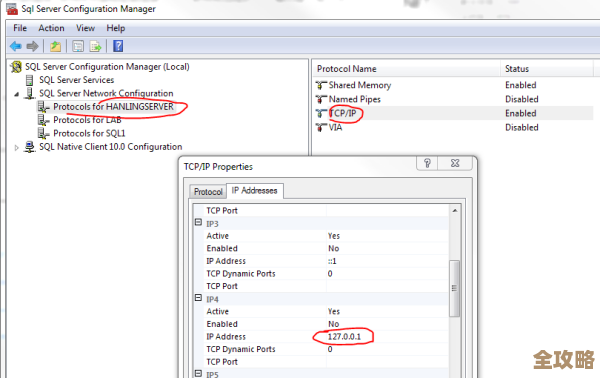Viewport: 600px width, 378px height.
Task: Select the TCP/IP protocol row
Action: click(454, 113)
